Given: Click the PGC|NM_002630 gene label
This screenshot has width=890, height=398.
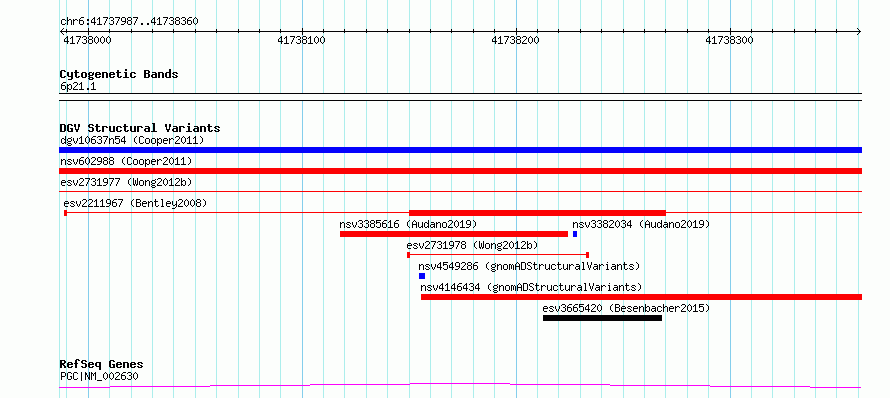Looking at the screenshot, I should click(x=99, y=376).
